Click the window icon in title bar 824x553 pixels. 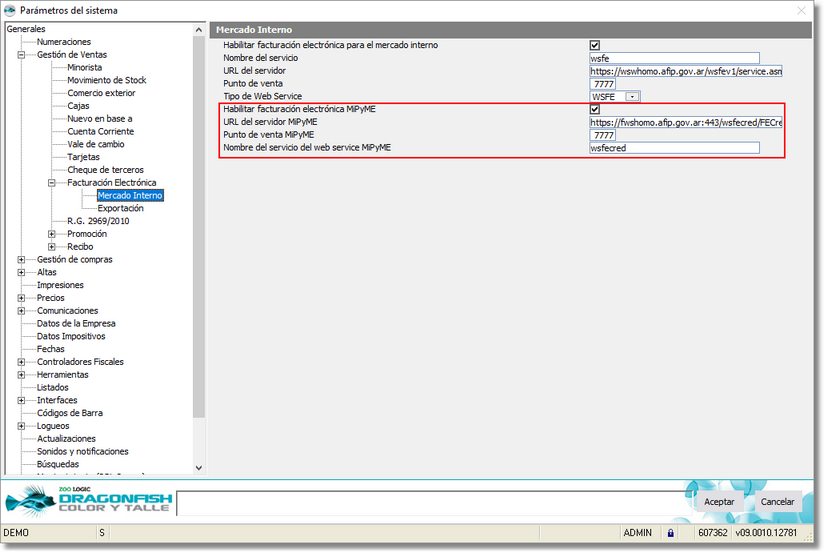coord(11,10)
